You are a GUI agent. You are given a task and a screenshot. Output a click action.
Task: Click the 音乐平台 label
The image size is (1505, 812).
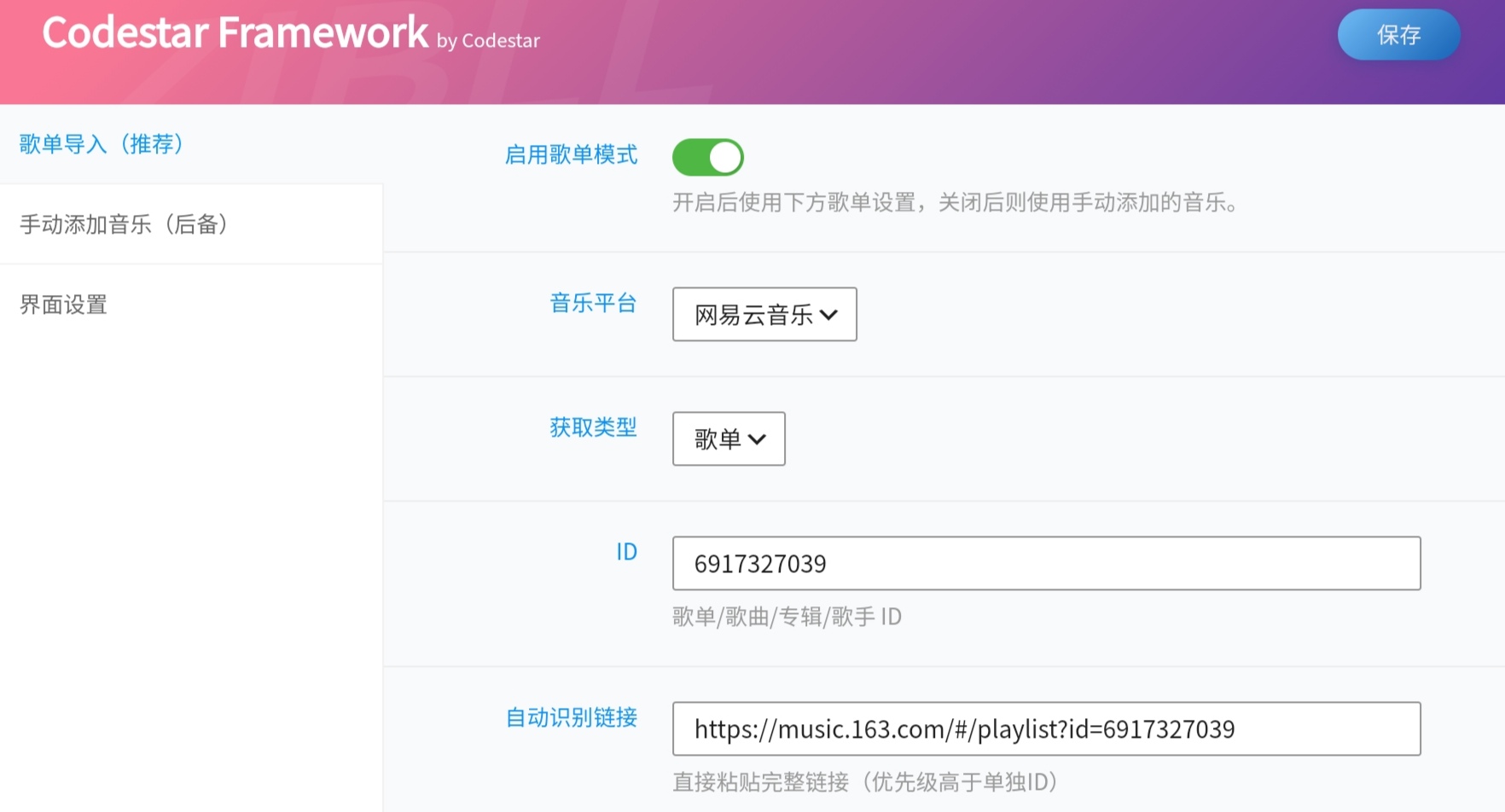tap(594, 303)
